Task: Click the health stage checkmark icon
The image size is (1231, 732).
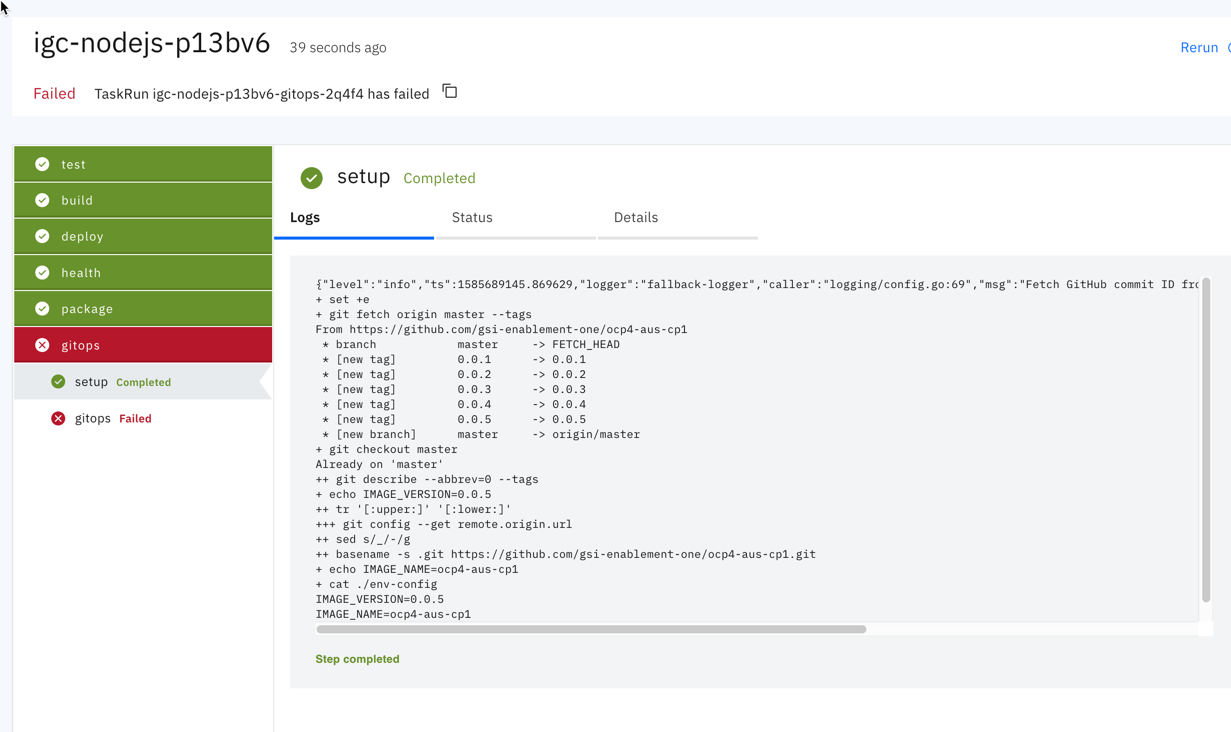Action: 41,272
